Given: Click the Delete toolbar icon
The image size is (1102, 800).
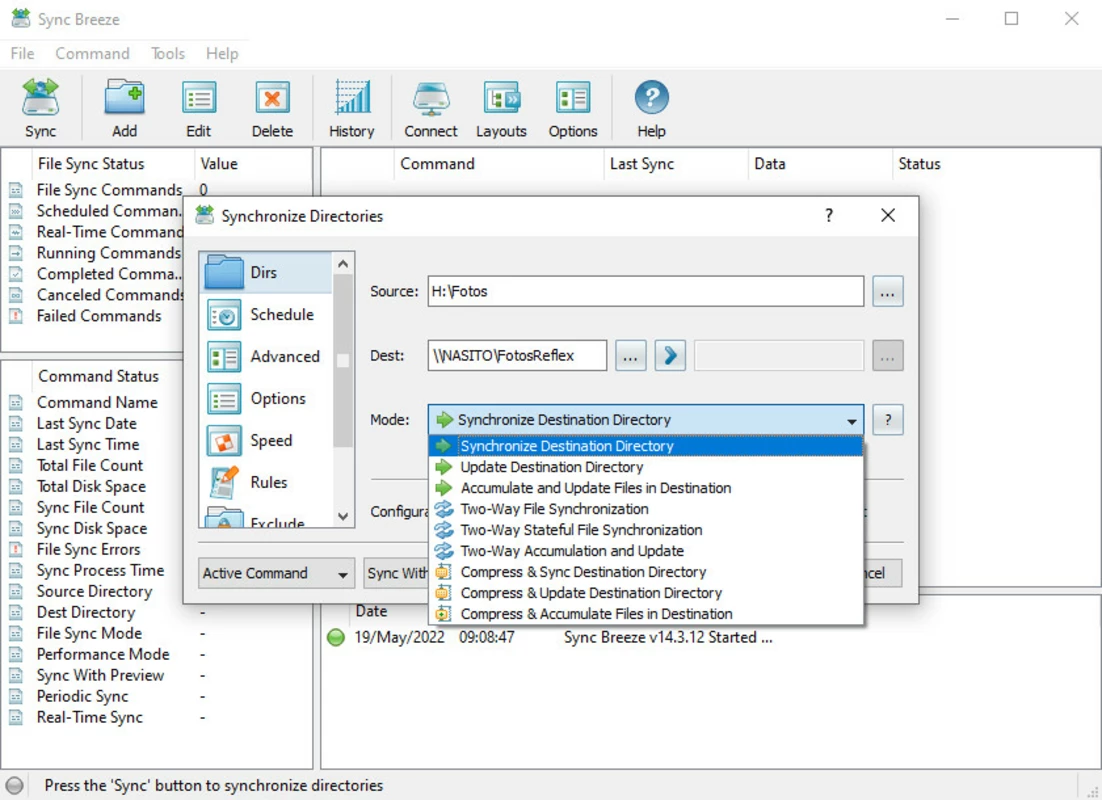Looking at the screenshot, I should pyautogui.click(x=272, y=98).
